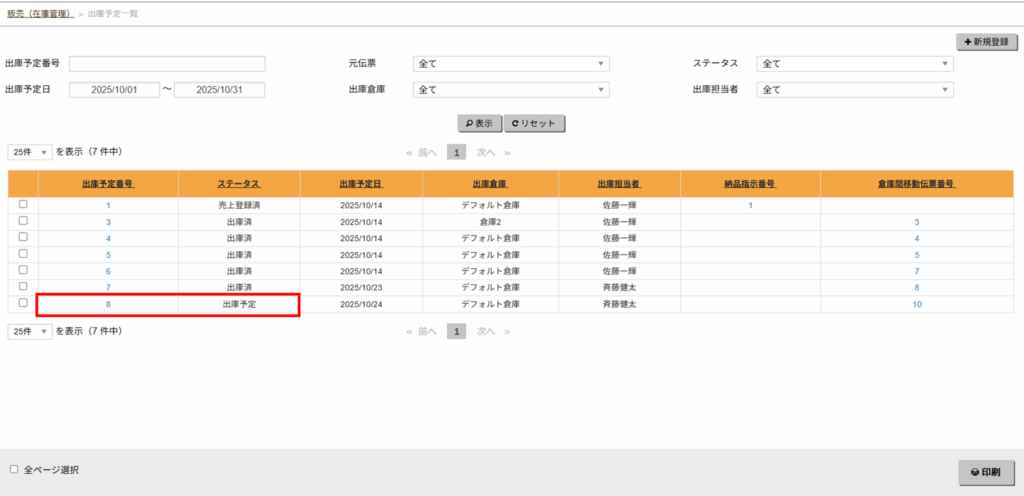This screenshot has width=1024, height=496.
Task: Open the top 25件 page-size dropdown
Action: point(30,152)
